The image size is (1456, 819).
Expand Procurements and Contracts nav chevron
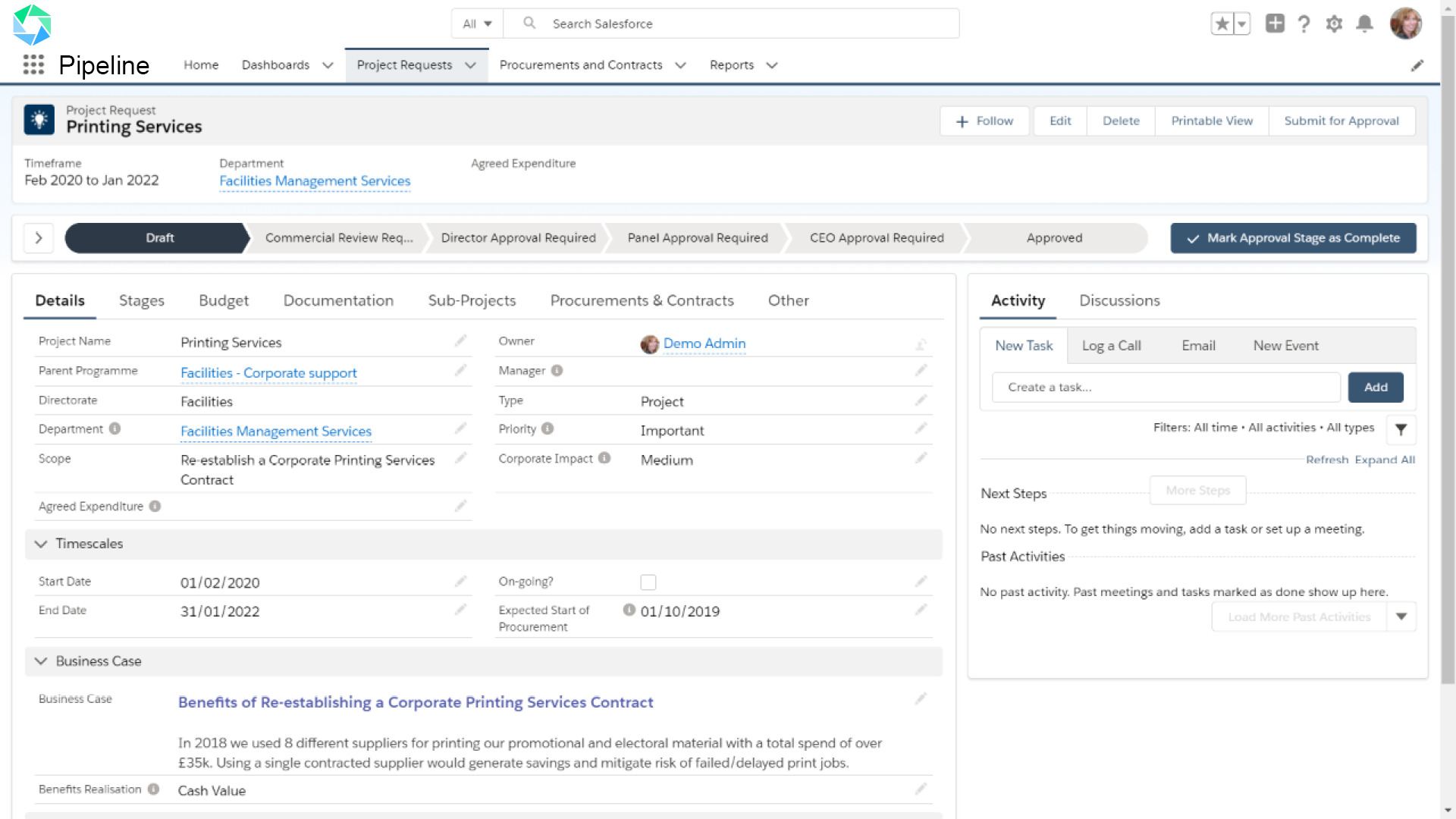[680, 65]
